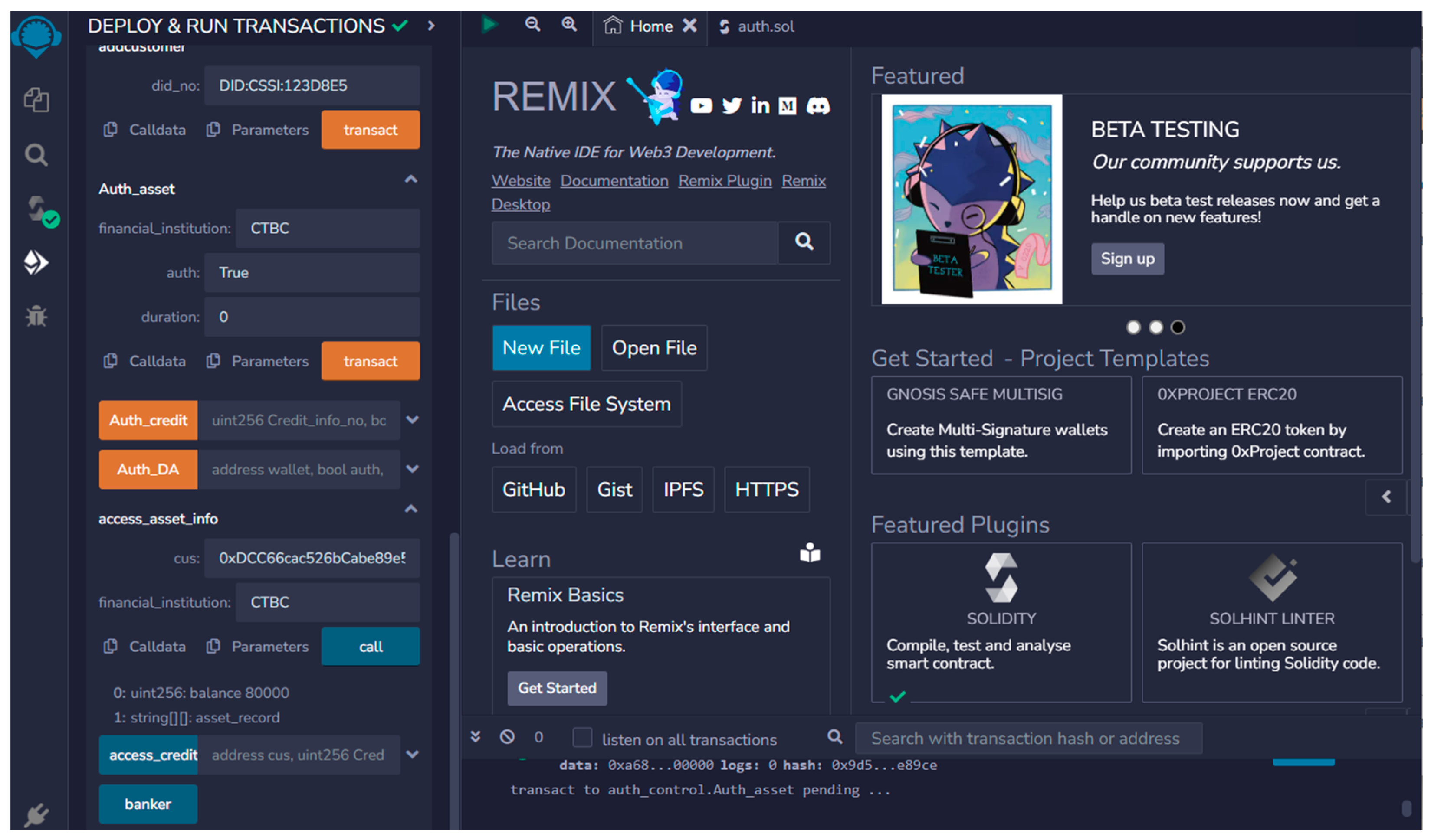Click transact button for Auth_asset
1431x840 pixels.
point(370,361)
